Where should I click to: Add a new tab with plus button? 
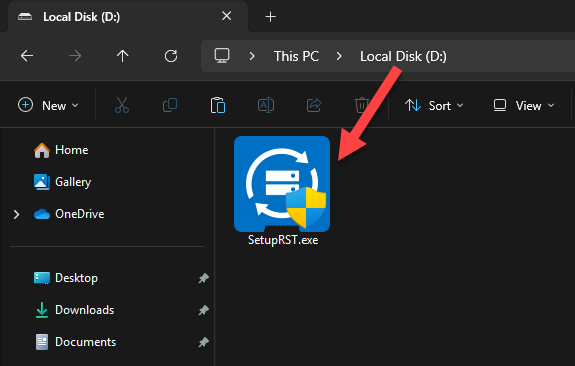tap(271, 17)
